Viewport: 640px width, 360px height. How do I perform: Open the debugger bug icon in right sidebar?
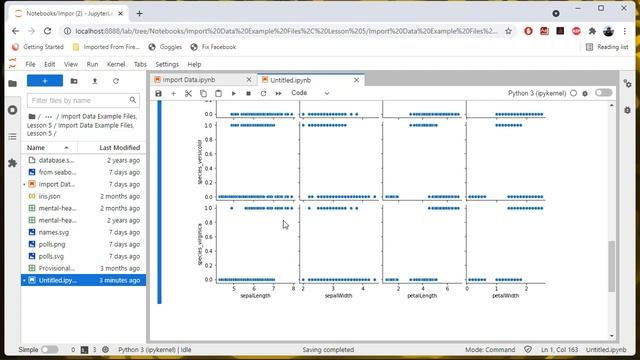(627, 110)
